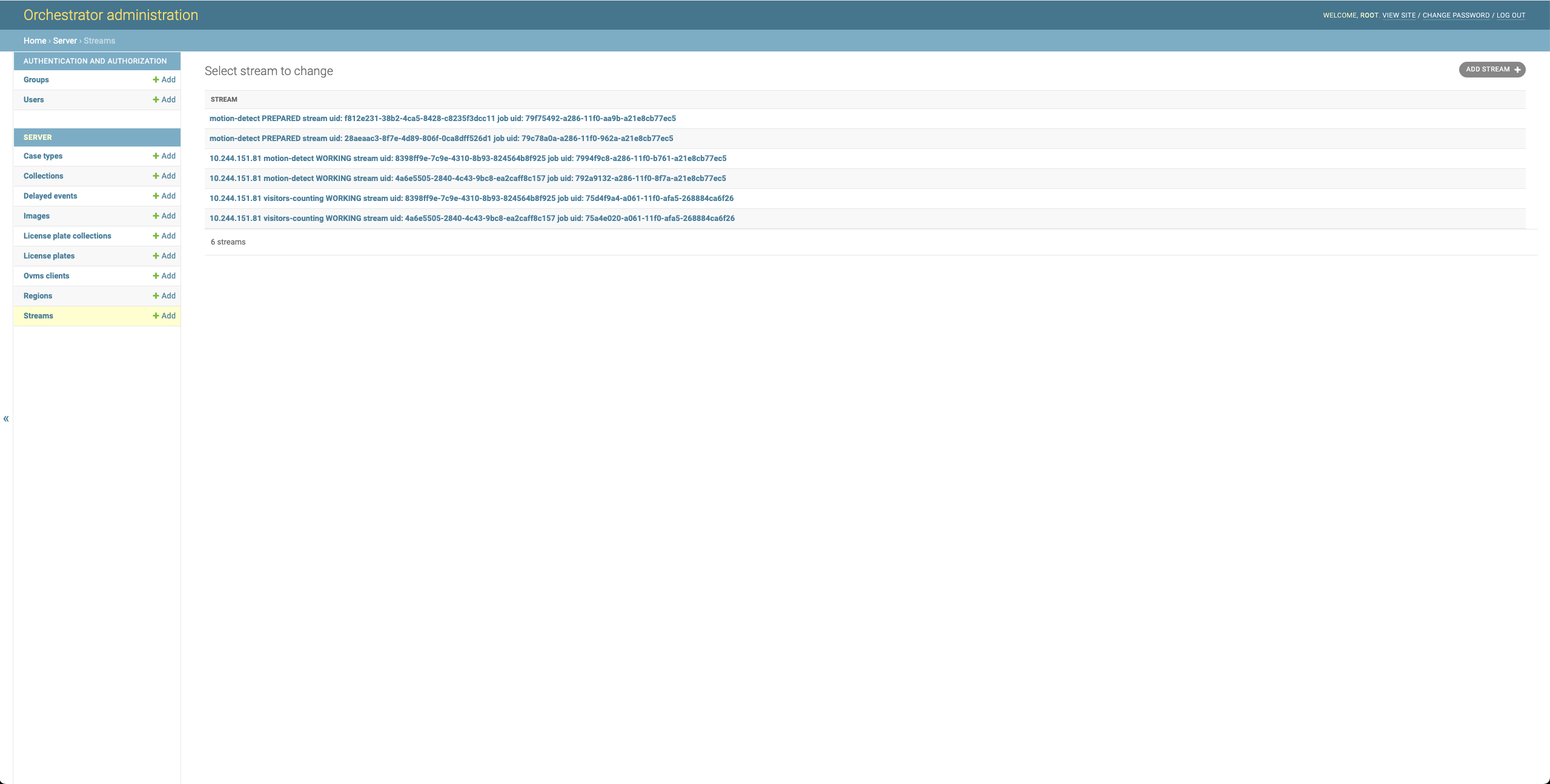Image resolution: width=1550 pixels, height=784 pixels.
Task: Open the first motion-detect PREPARED stream
Action: tap(442, 118)
